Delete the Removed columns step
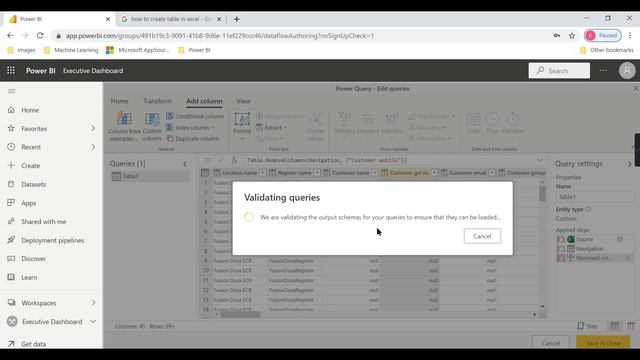The image size is (640, 360). point(628,258)
